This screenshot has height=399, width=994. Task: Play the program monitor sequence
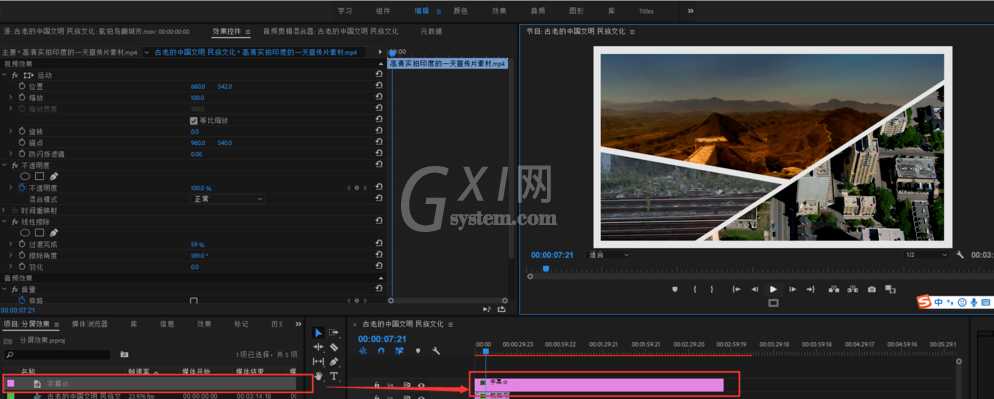773,289
